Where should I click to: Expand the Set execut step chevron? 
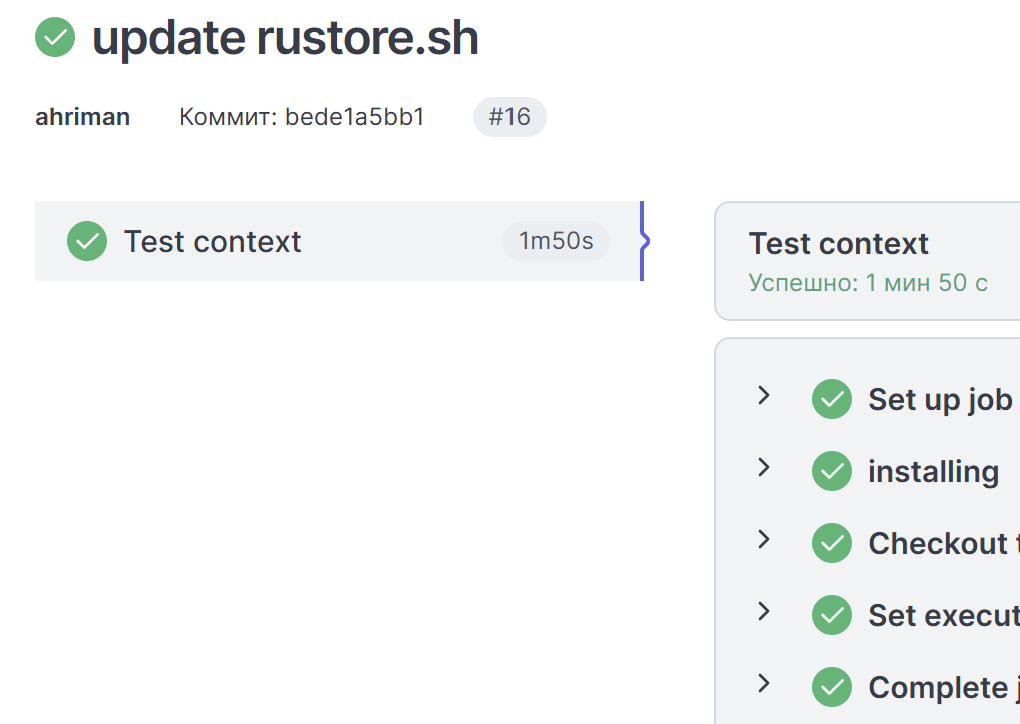pos(764,611)
